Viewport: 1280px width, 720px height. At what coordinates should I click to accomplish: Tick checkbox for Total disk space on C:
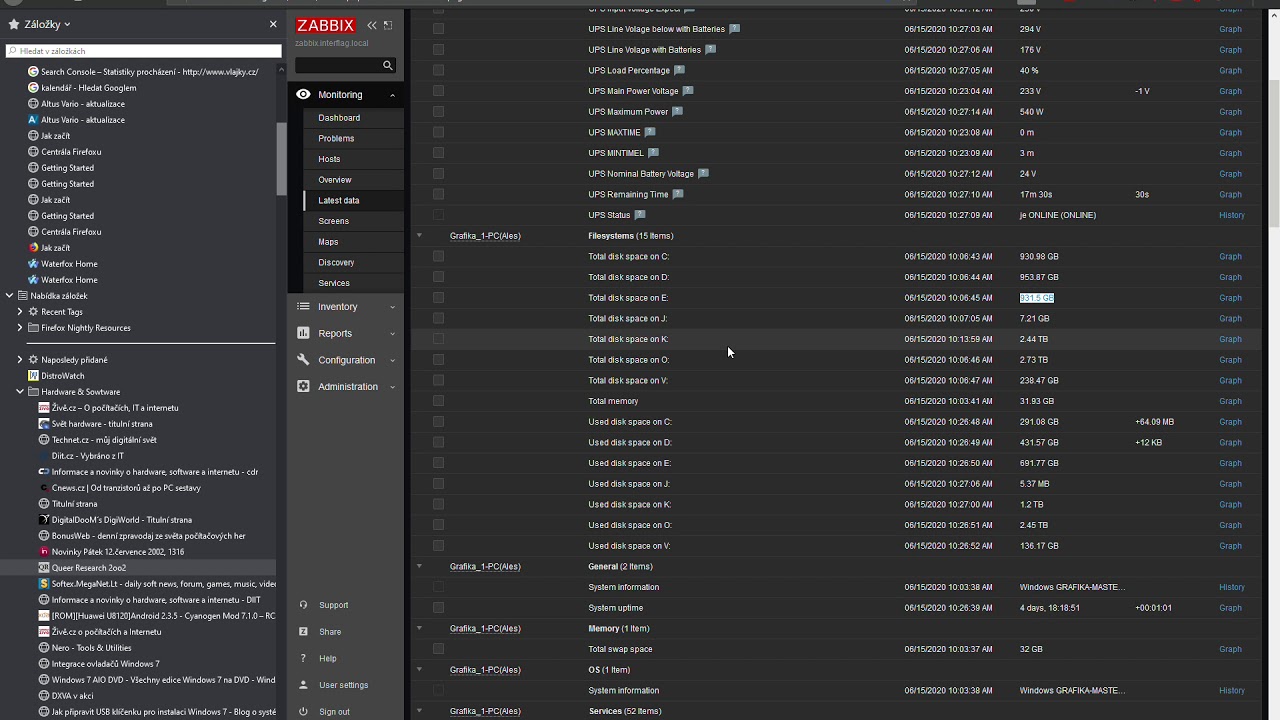pos(438,257)
